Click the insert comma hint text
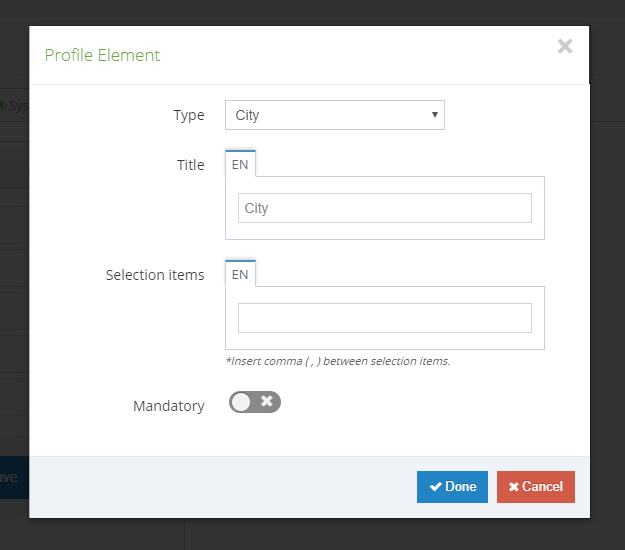The image size is (625, 550). click(x=338, y=361)
